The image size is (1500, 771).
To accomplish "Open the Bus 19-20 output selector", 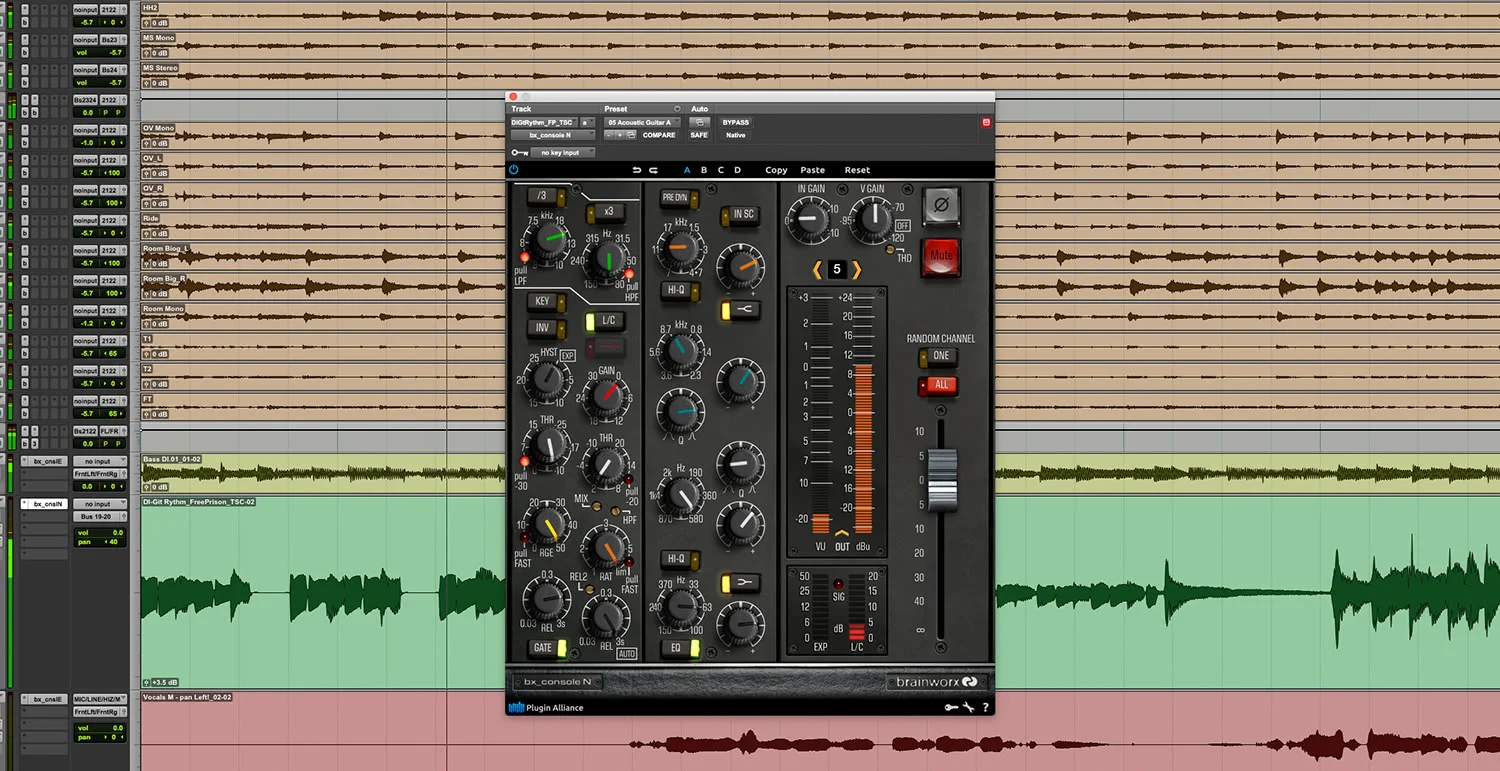I will [x=99, y=517].
